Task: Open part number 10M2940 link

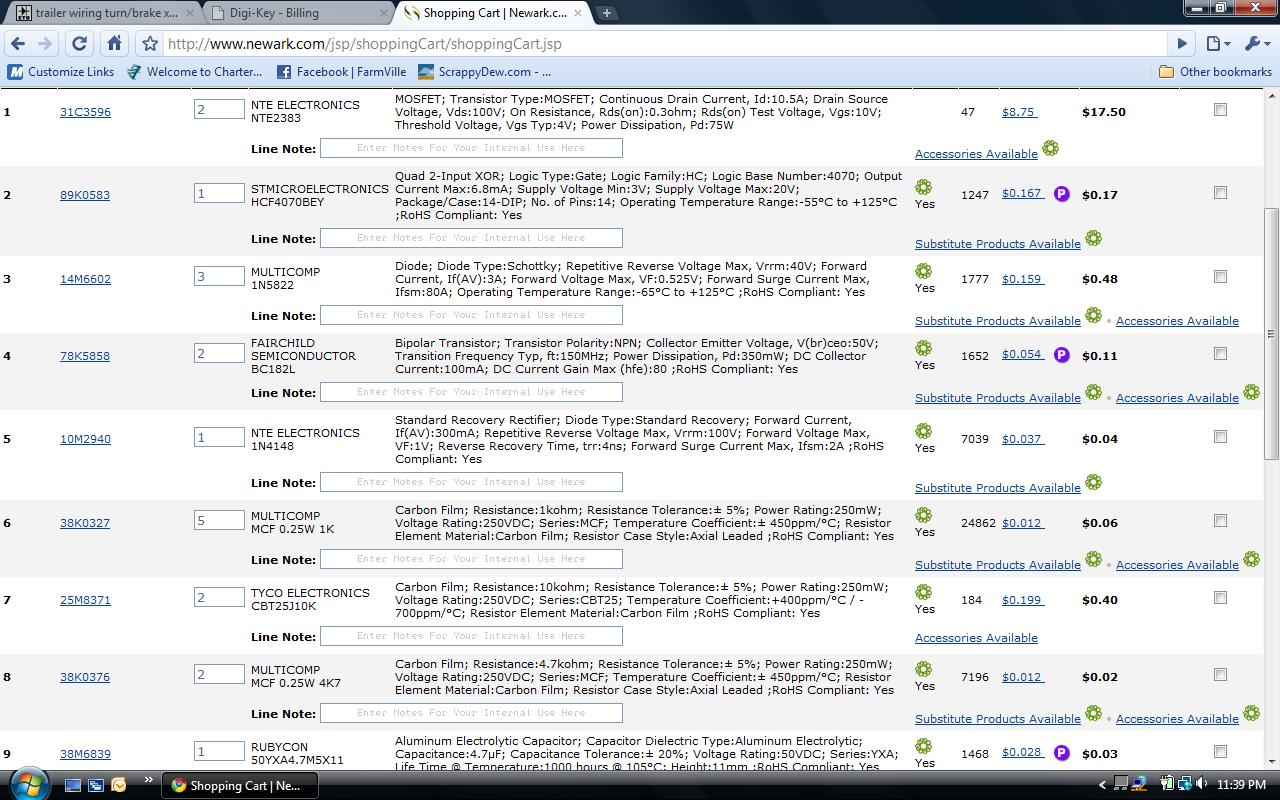Action: point(85,439)
